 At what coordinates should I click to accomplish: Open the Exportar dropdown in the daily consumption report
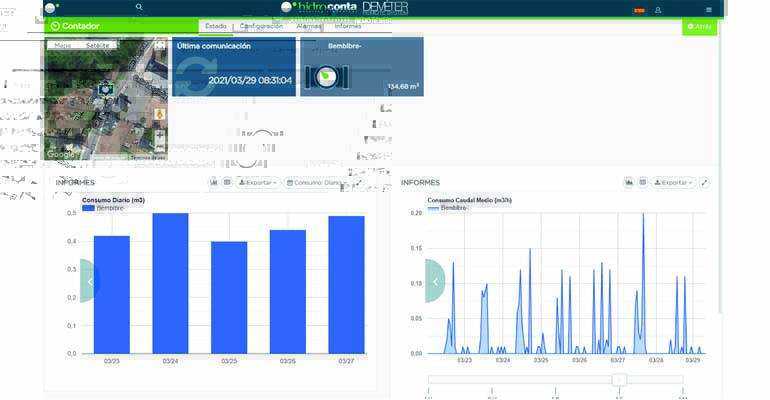[x=258, y=183]
